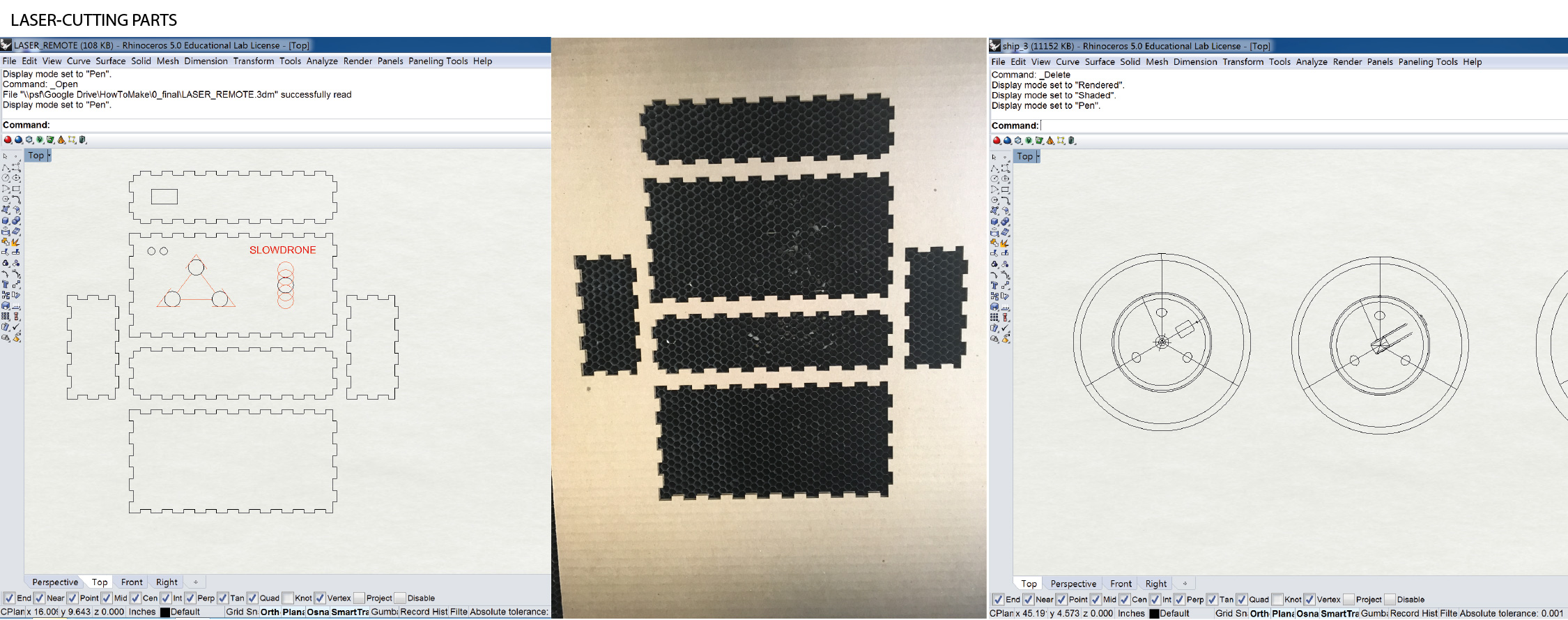Open Top viewport title dropdown arrow in ship_3
The width and height of the screenshot is (1568, 620).
pos(1038,156)
